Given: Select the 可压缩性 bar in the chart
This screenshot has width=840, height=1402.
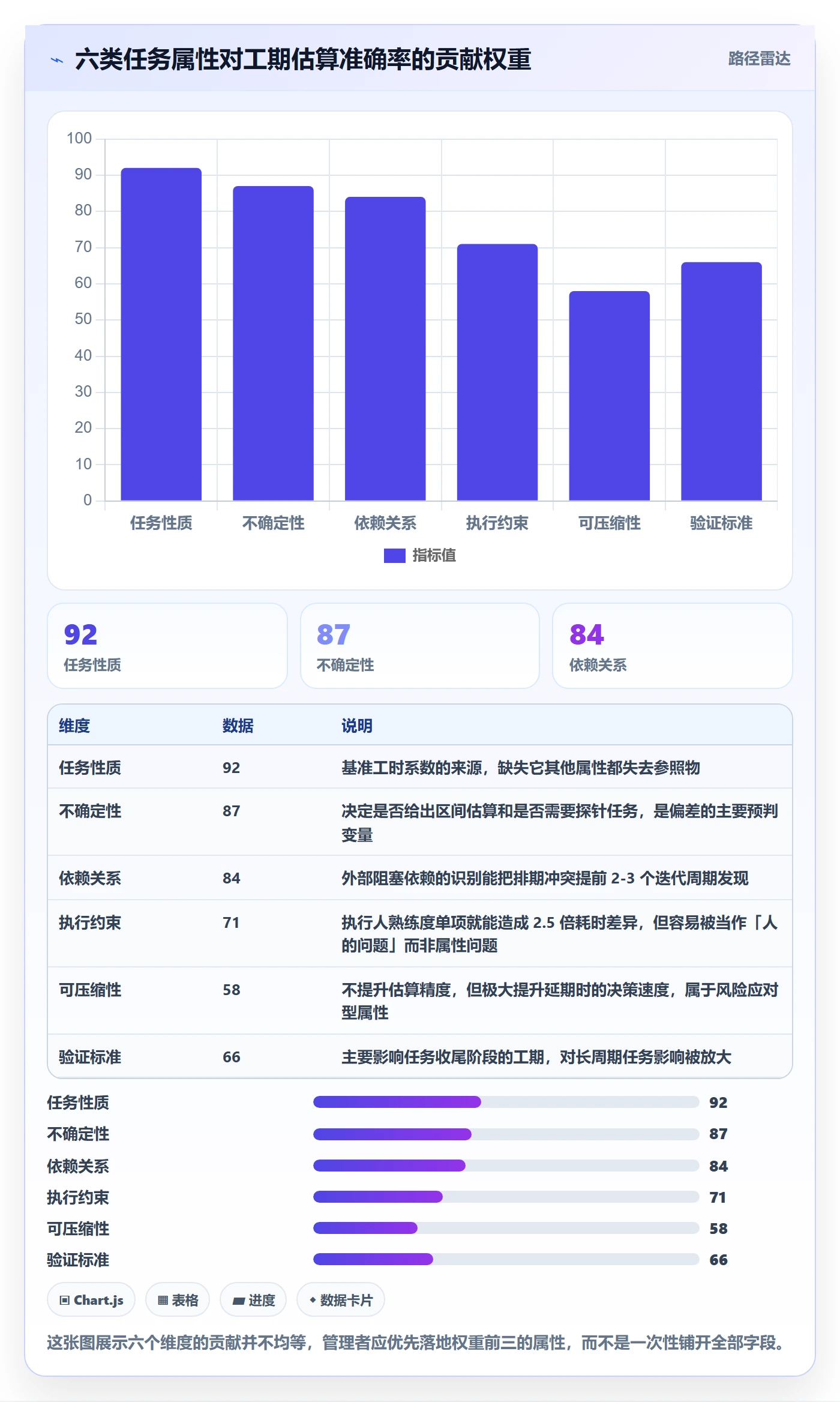Looking at the screenshot, I should coord(610,396).
